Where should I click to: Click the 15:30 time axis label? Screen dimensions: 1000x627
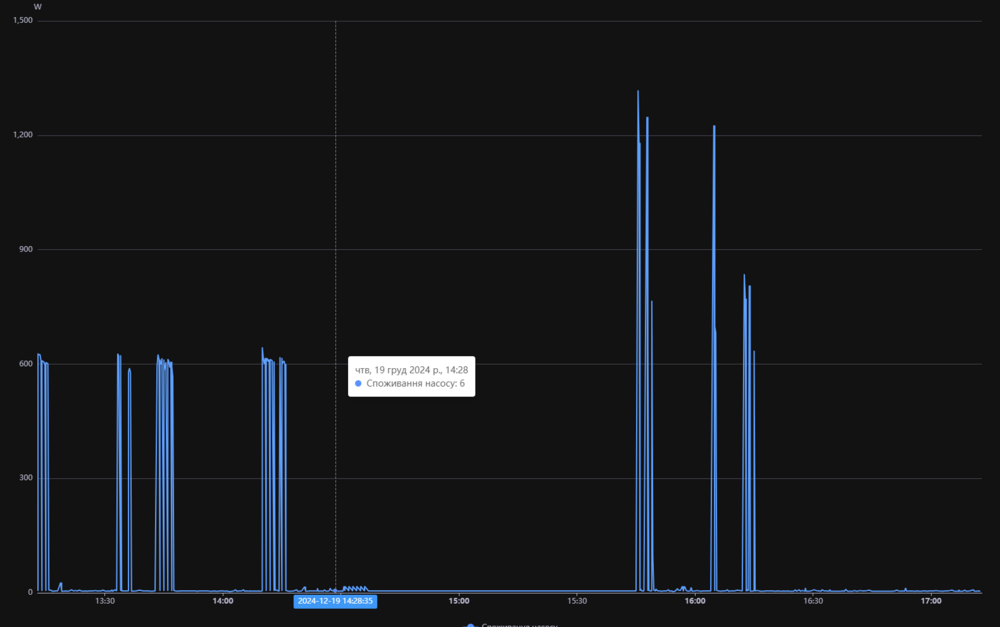pos(577,601)
